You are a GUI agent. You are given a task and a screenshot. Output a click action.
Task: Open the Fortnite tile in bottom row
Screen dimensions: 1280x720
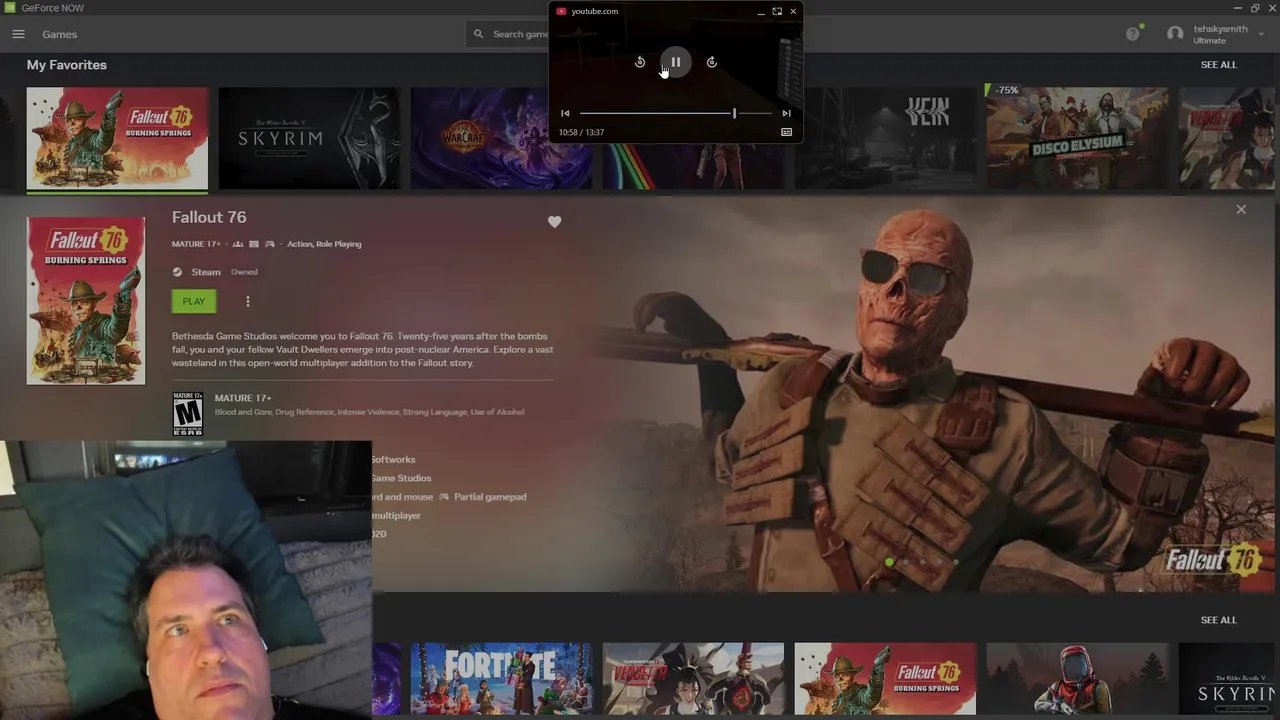coord(501,678)
